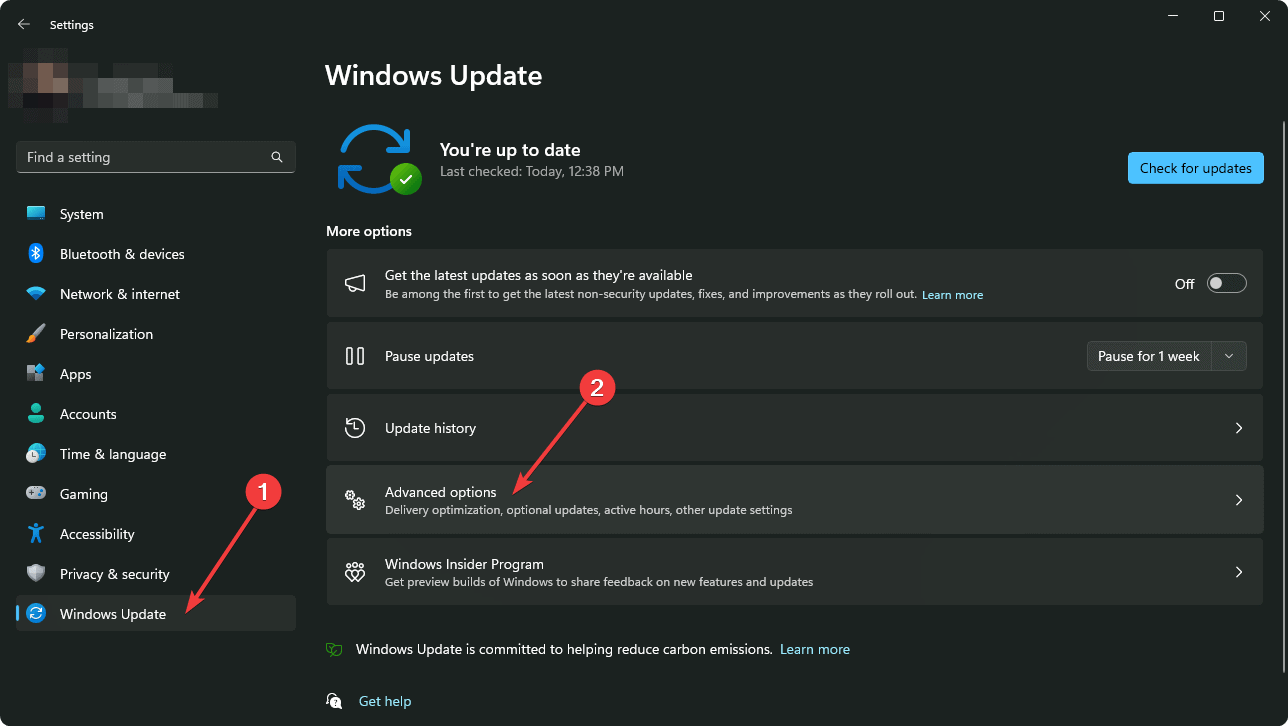
Task: Expand the Pause updates duration dropdown
Action: point(1229,355)
